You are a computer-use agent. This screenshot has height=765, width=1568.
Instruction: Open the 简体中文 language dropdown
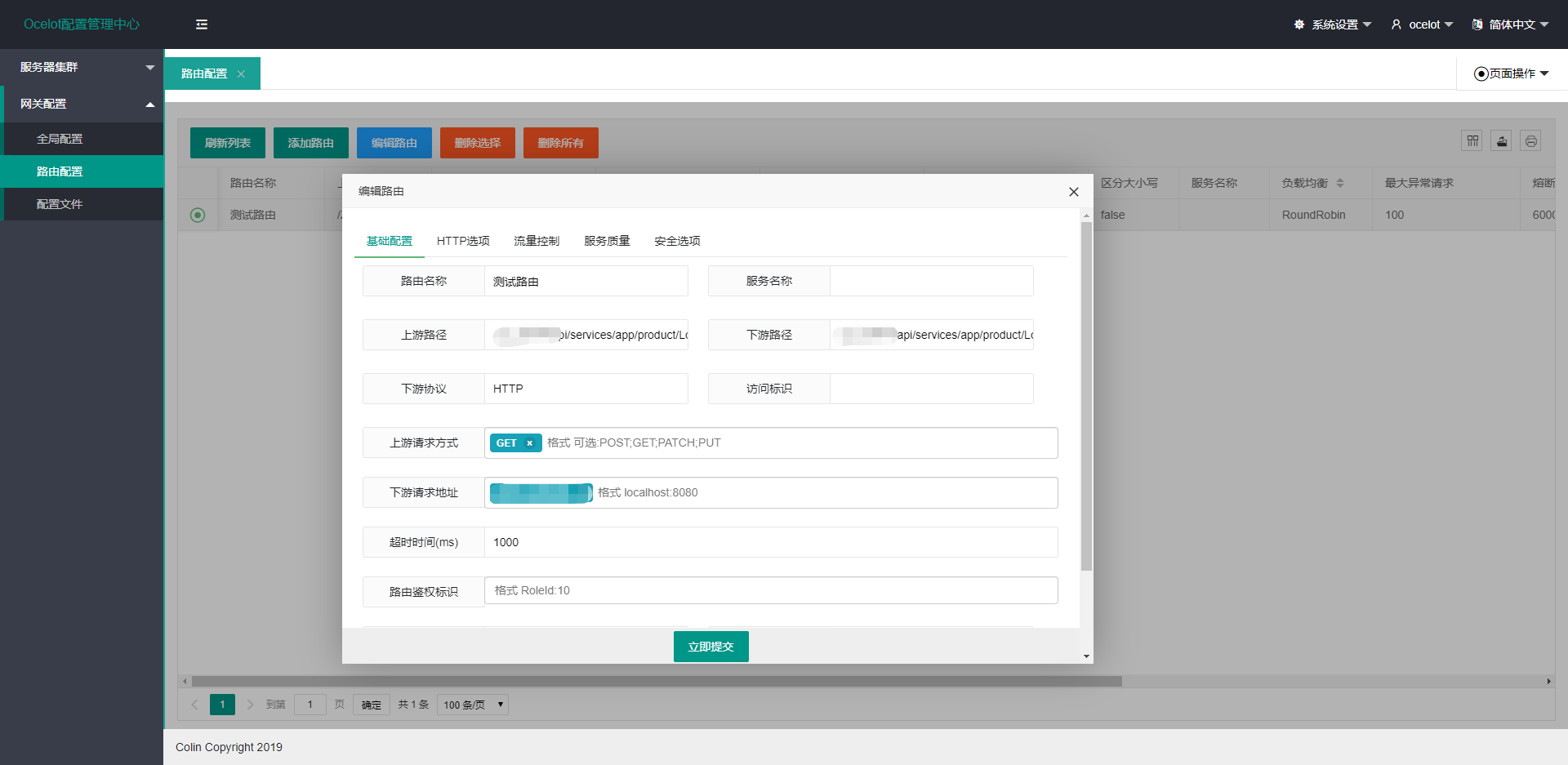(x=1510, y=24)
